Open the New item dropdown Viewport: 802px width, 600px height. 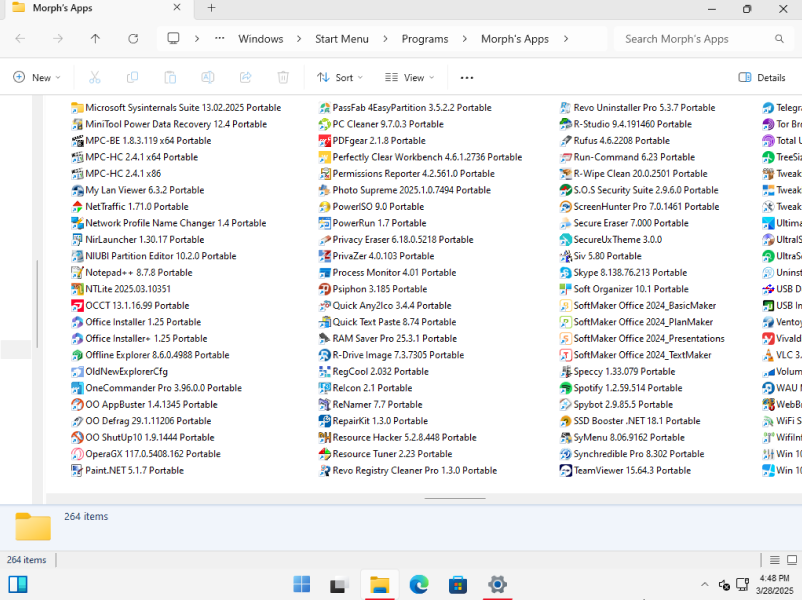(37, 77)
